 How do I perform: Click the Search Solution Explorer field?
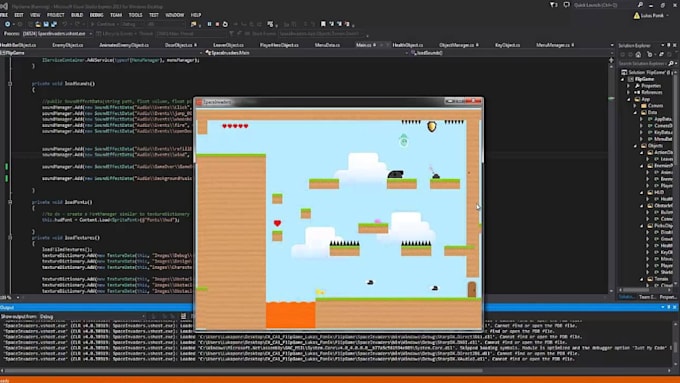point(643,63)
